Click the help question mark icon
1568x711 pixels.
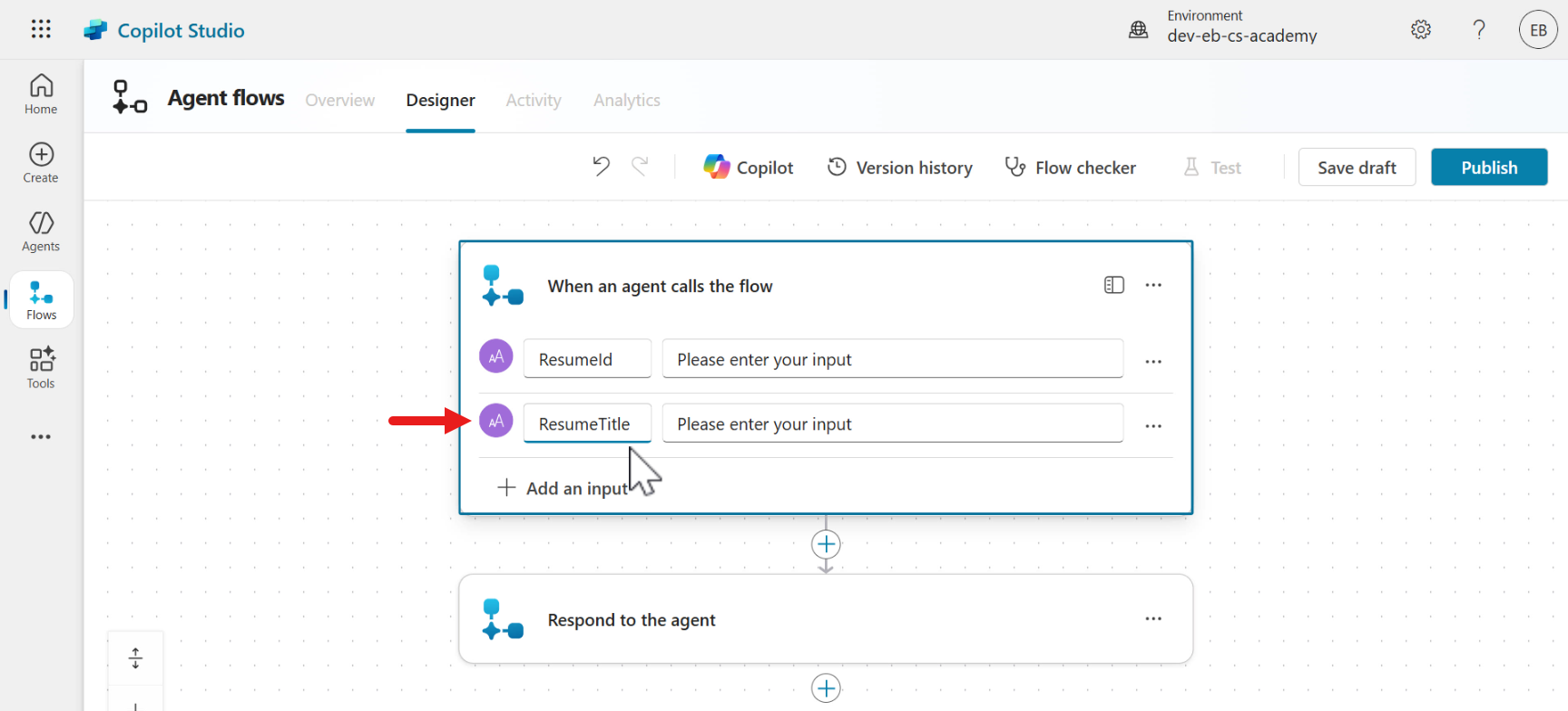tap(1479, 30)
